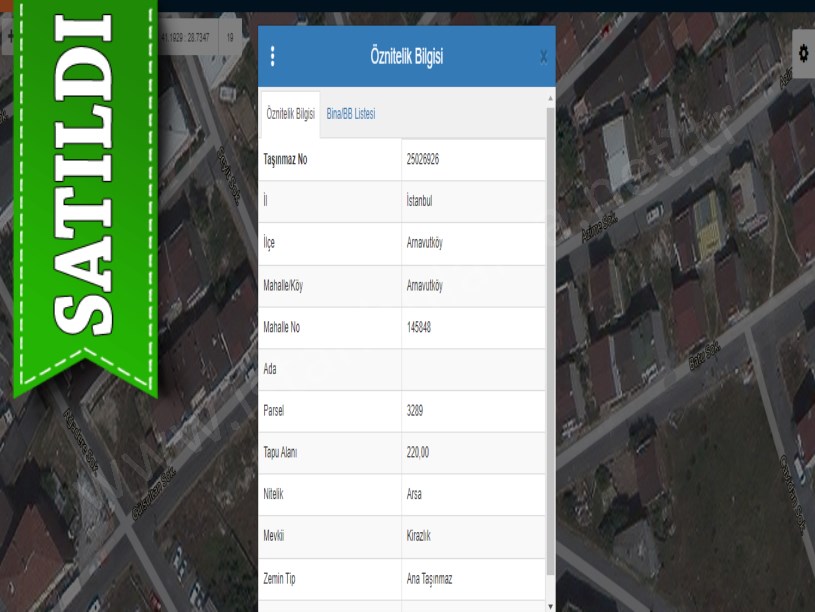Select the Tapu Alanı value 220,00
This screenshot has width=815, height=612.
(418, 453)
